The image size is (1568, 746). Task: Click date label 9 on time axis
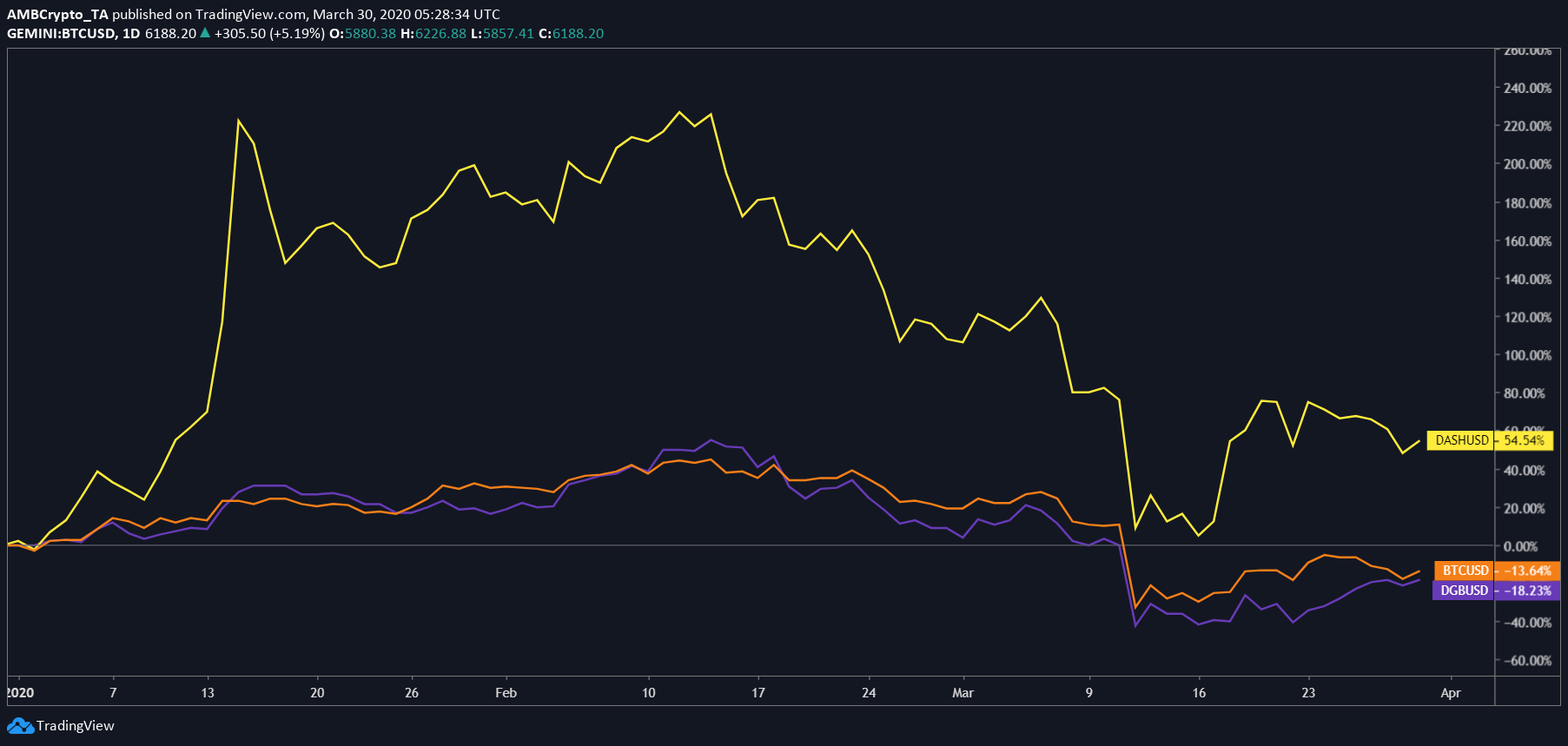click(x=1088, y=693)
